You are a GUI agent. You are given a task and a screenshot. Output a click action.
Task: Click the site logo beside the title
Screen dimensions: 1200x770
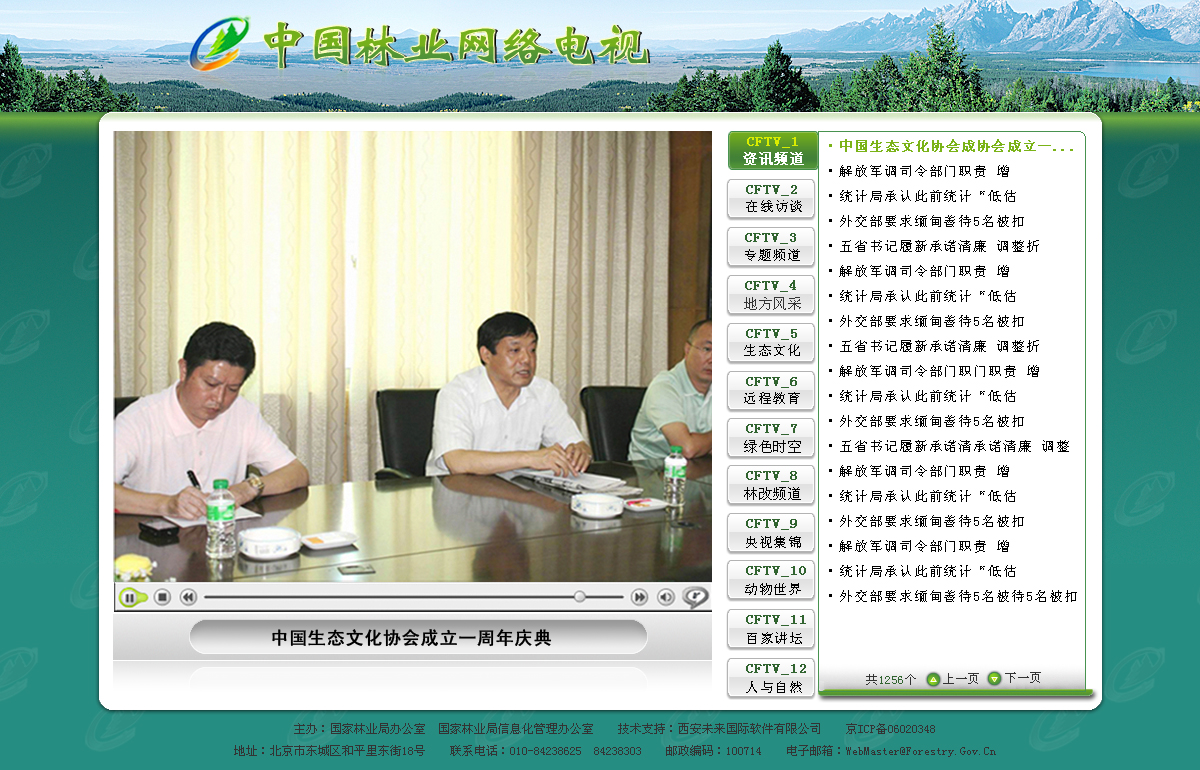pyautogui.click(x=220, y=43)
